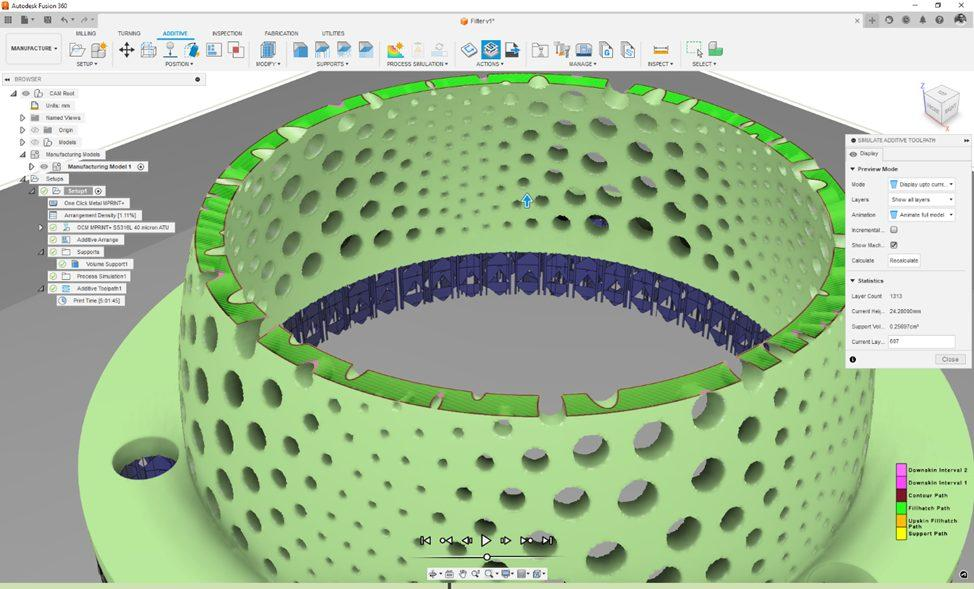Image resolution: width=974 pixels, height=589 pixels.
Task: Enable the Incremental checkbox
Action: (894, 230)
